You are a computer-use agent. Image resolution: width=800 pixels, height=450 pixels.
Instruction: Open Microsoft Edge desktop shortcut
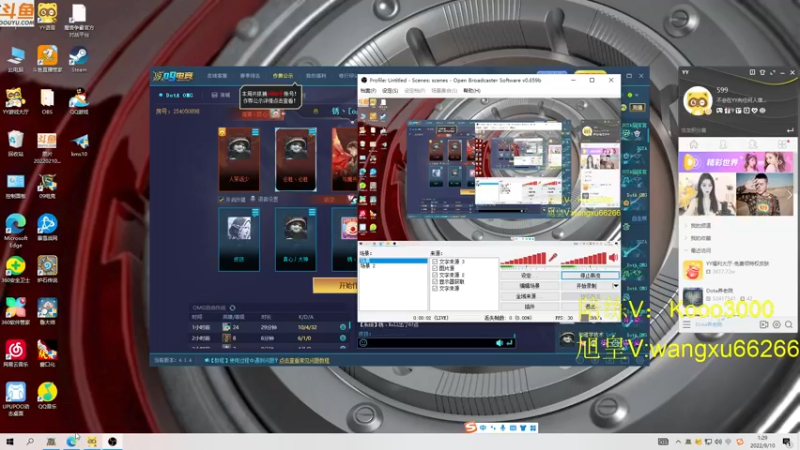point(16,230)
